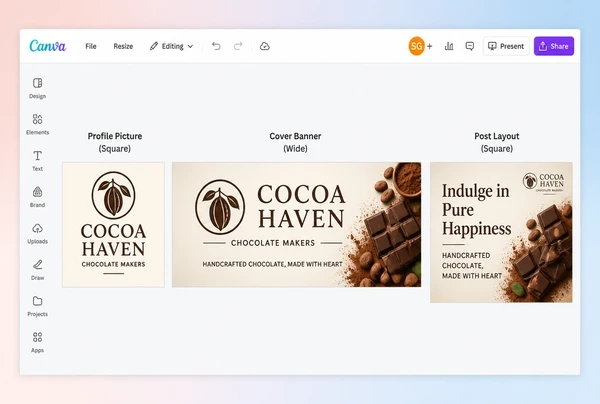Open the Projects panel
The width and height of the screenshot is (600, 404).
tap(38, 306)
